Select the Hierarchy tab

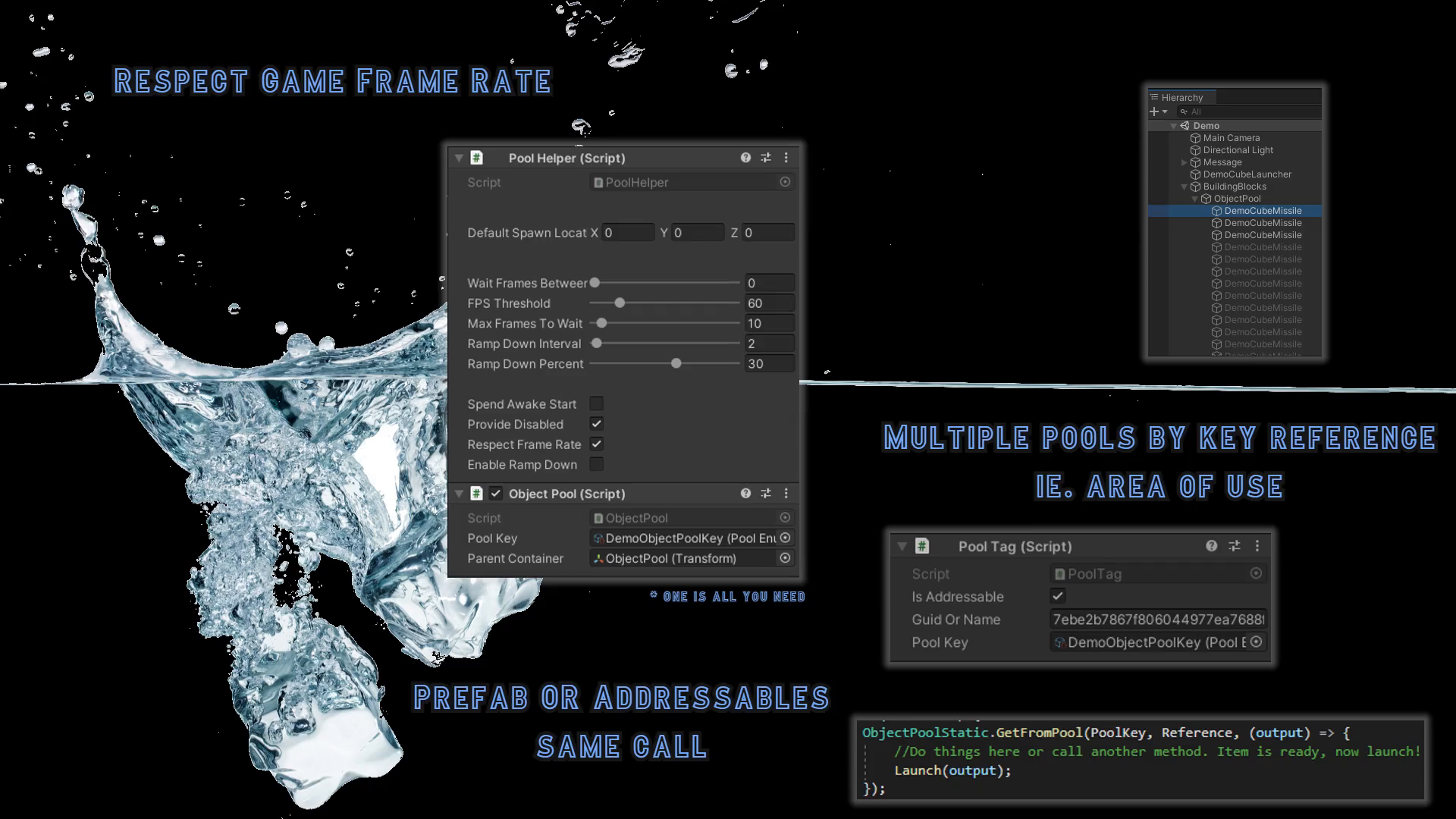[x=1181, y=97]
